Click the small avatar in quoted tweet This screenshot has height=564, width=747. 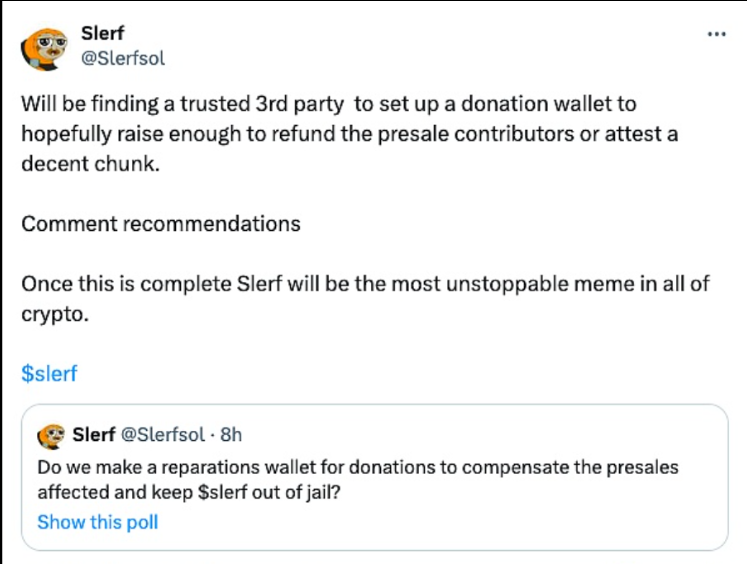[51, 436]
